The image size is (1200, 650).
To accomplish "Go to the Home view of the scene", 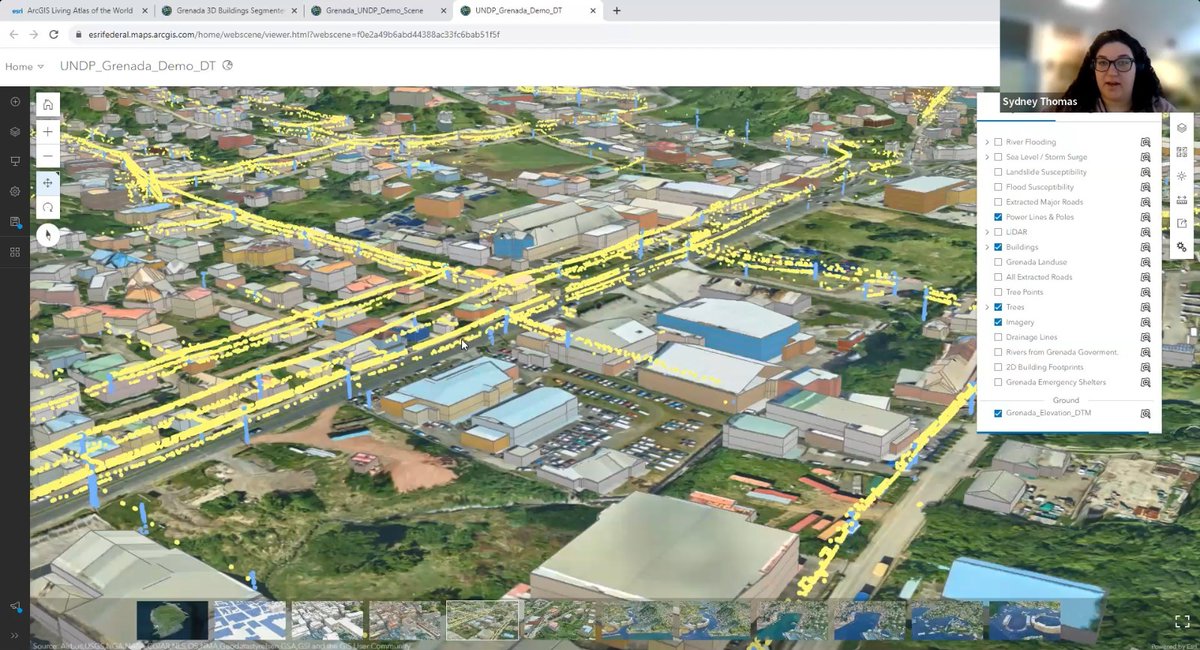I will coord(48,105).
